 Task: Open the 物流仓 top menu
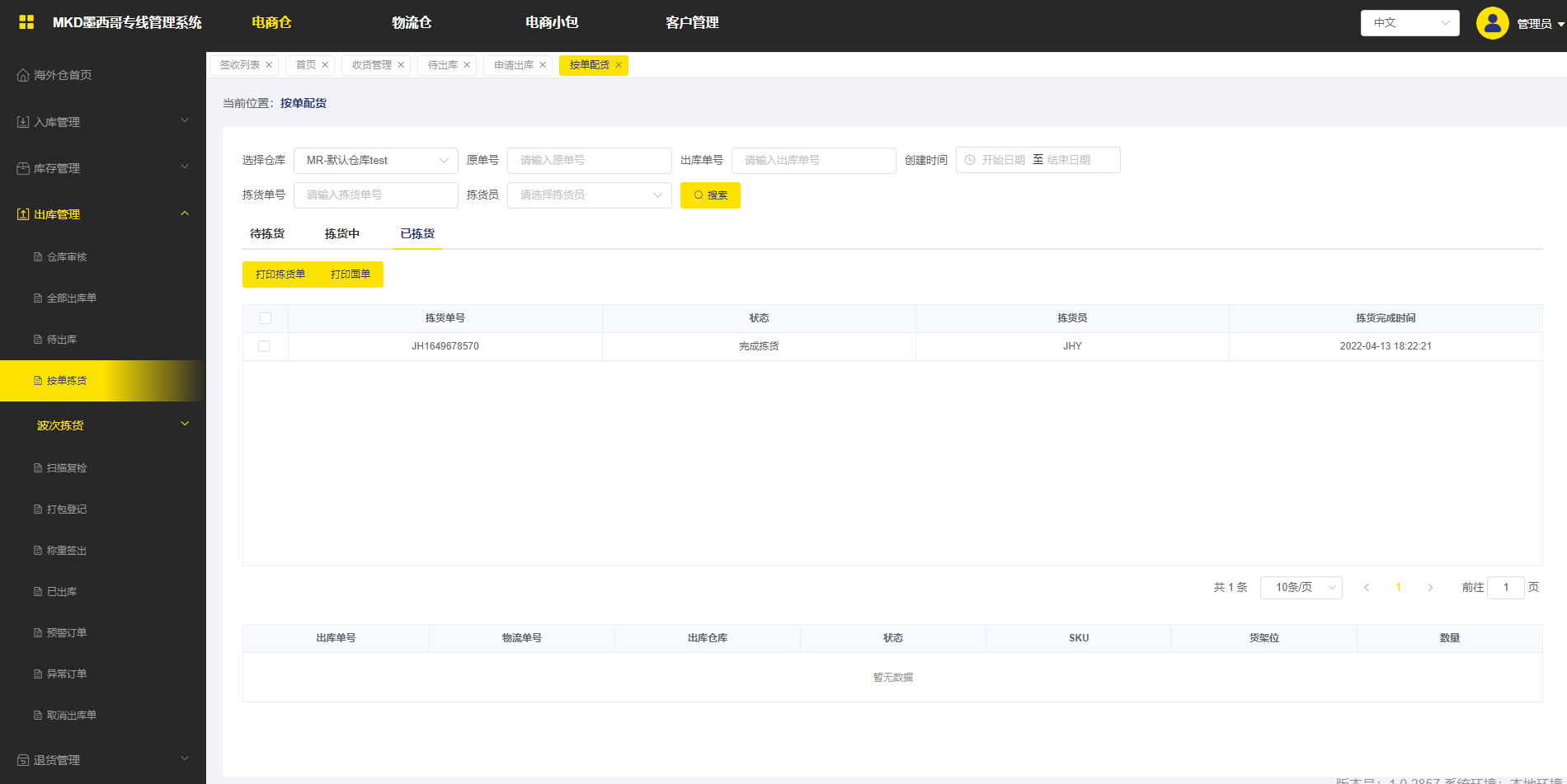(412, 23)
